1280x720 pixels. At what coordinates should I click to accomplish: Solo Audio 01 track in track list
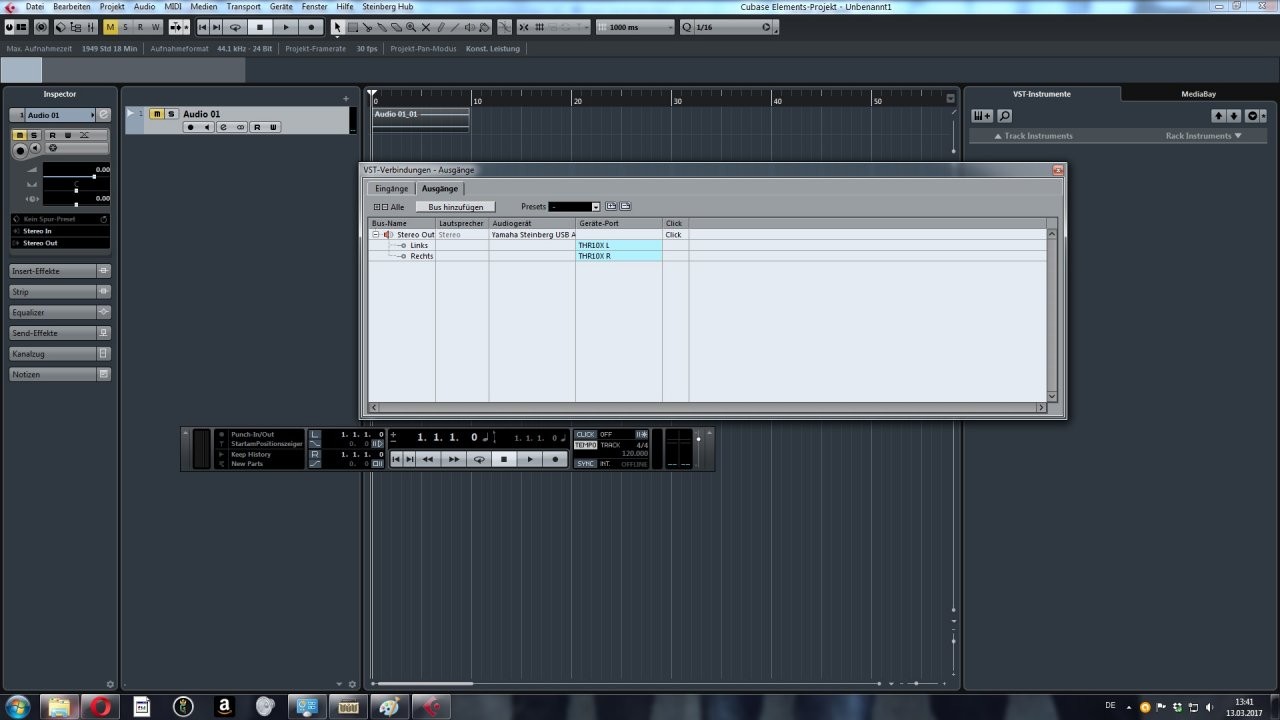[171, 114]
